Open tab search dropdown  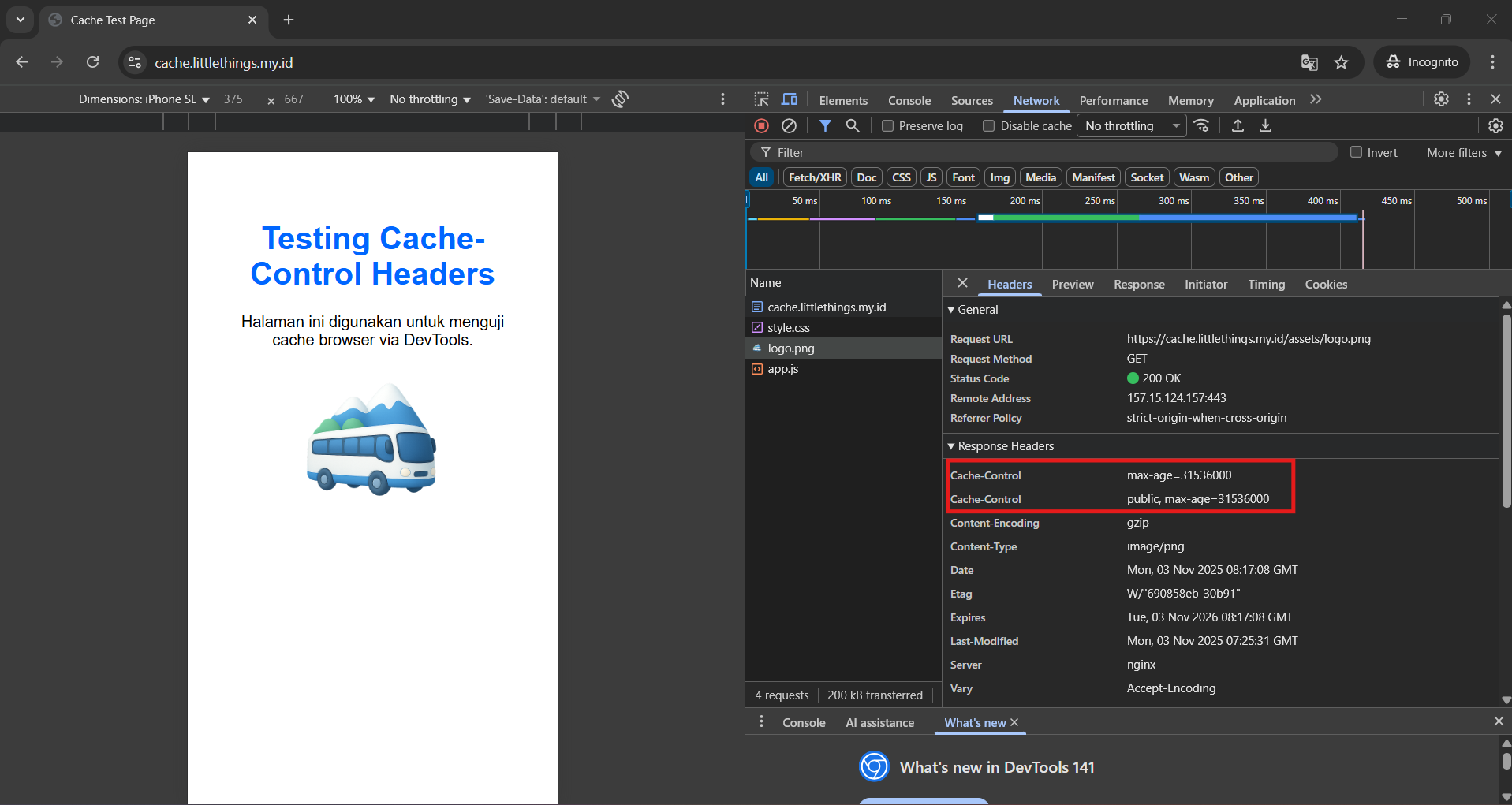[21, 20]
